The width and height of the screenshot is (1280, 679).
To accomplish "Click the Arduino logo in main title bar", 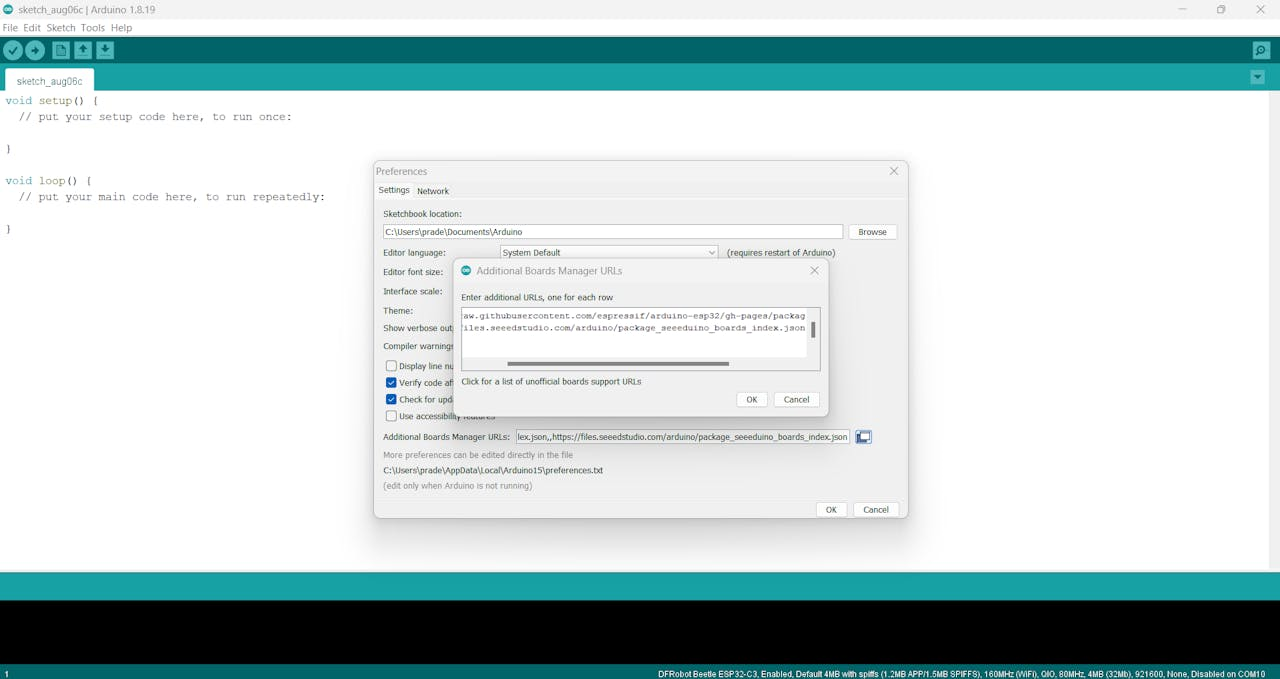I will pyautogui.click(x=9, y=9).
